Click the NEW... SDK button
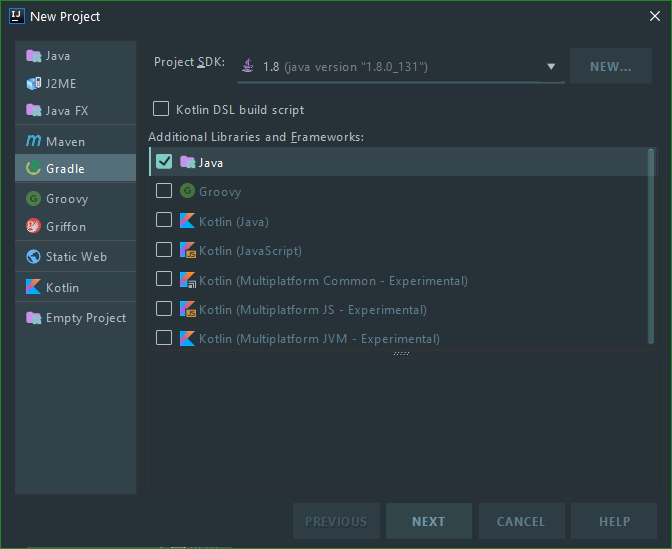Image resolution: width=672 pixels, height=549 pixels. [x=611, y=66]
